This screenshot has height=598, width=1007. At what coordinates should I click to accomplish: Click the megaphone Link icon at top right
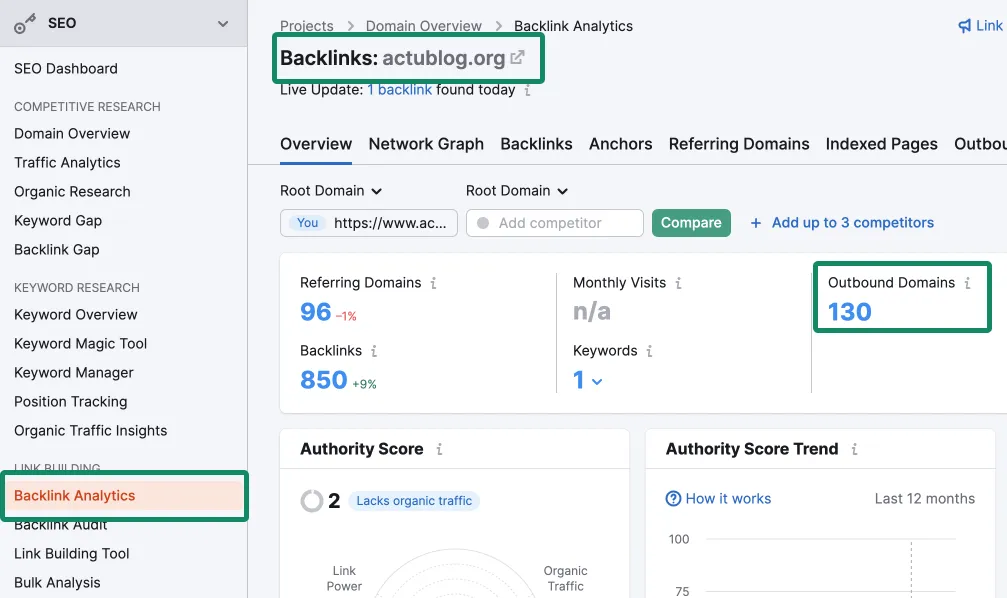(965, 26)
